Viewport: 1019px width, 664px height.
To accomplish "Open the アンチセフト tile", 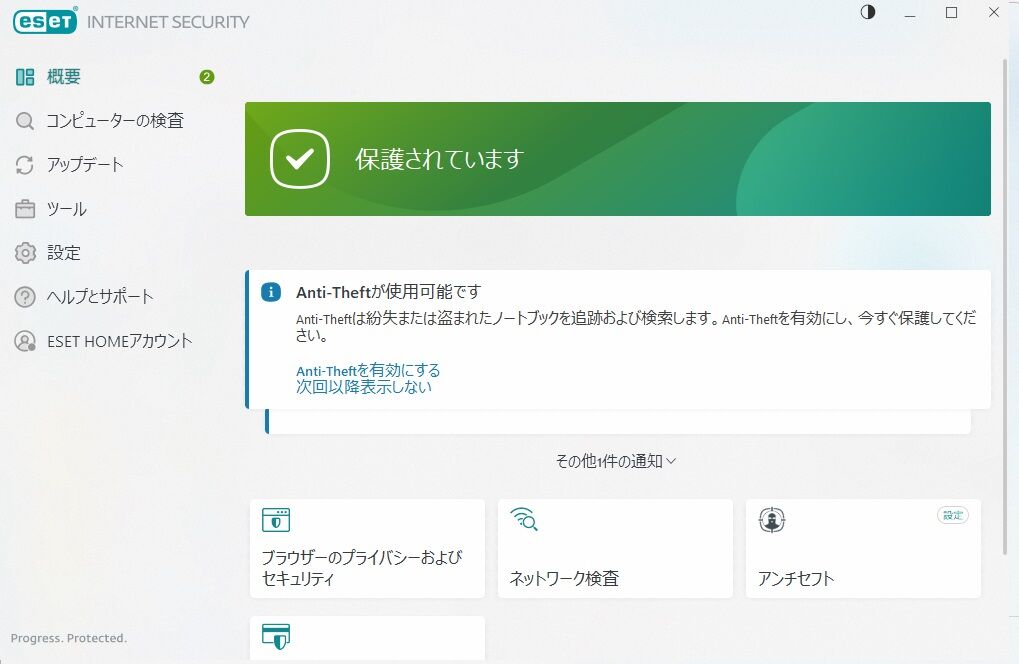I will tap(863, 548).
